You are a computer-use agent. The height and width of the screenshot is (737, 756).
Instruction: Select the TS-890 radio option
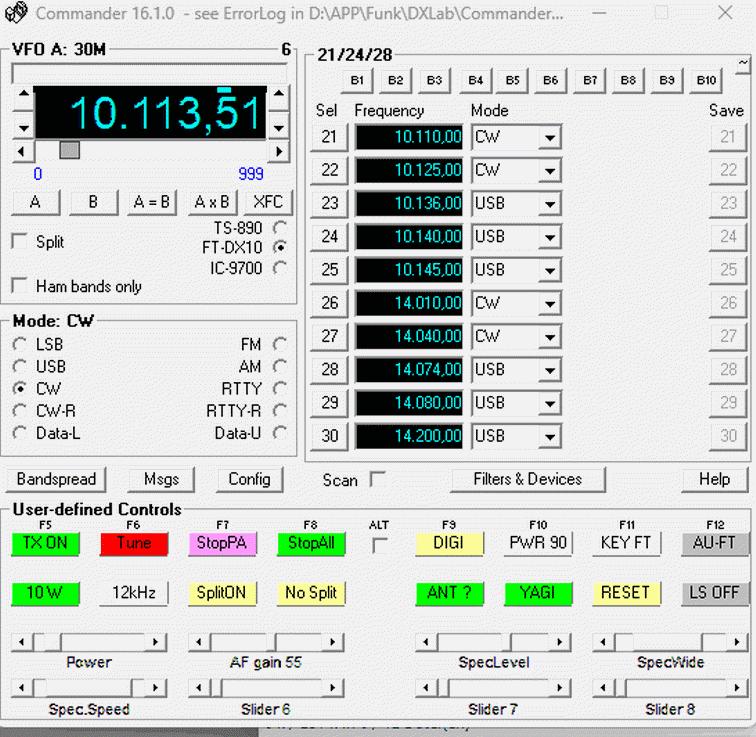coord(280,228)
